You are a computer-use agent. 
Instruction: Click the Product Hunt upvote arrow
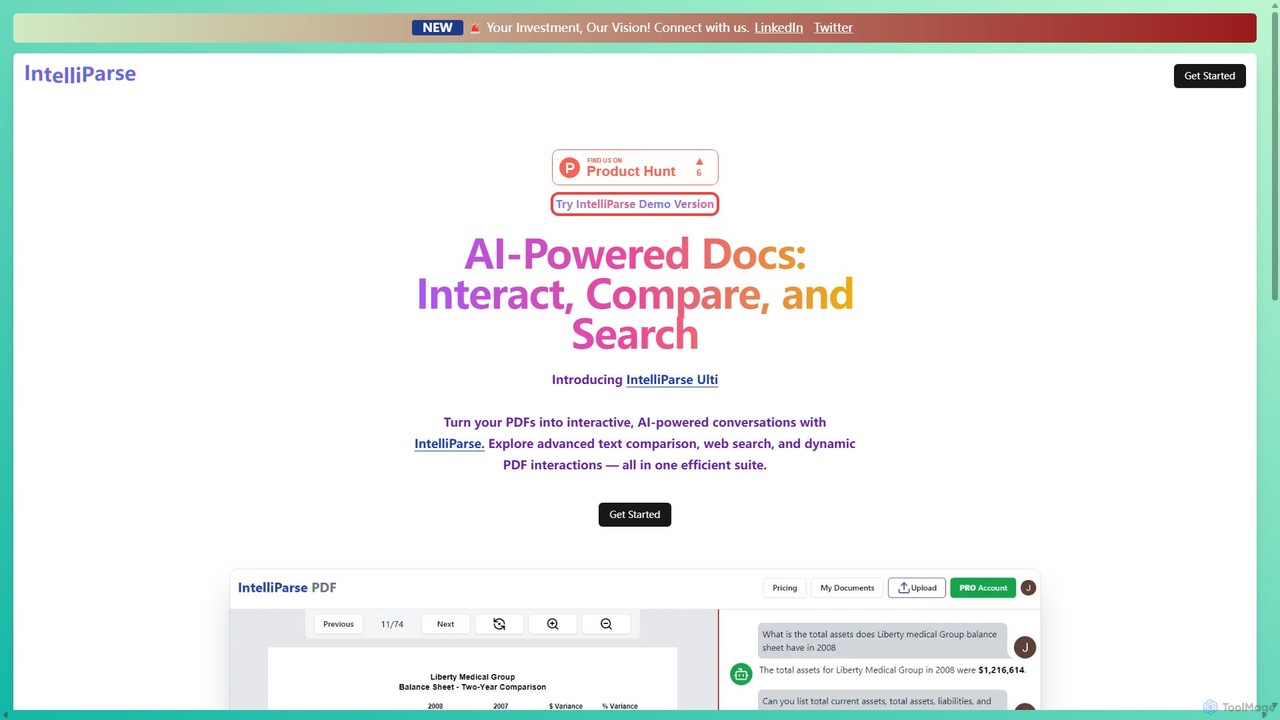(699, 161)
